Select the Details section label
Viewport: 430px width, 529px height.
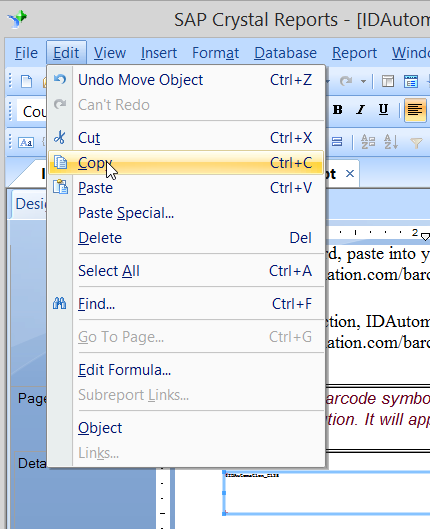(32, 463)
